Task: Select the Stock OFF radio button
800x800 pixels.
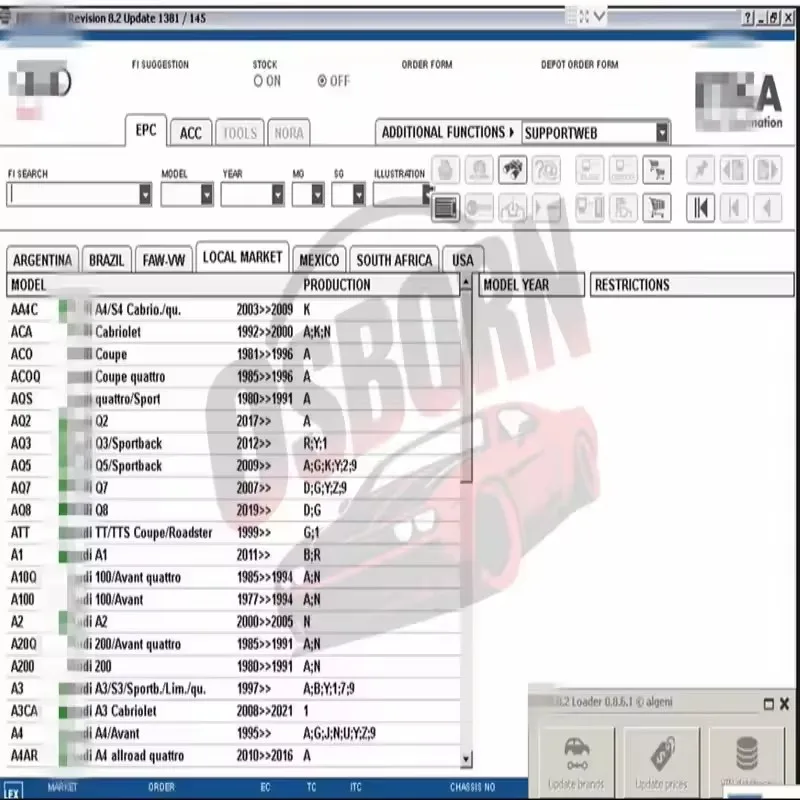Action: point(322,81)
